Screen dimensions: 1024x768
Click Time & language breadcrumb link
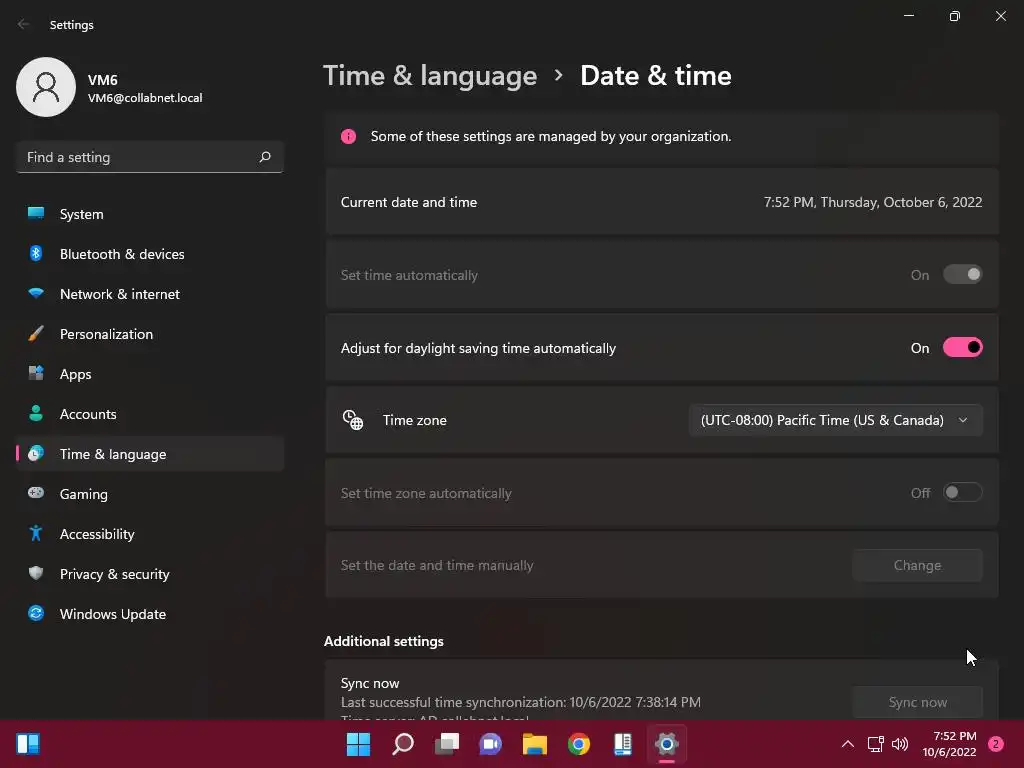(x=430, y=76)
